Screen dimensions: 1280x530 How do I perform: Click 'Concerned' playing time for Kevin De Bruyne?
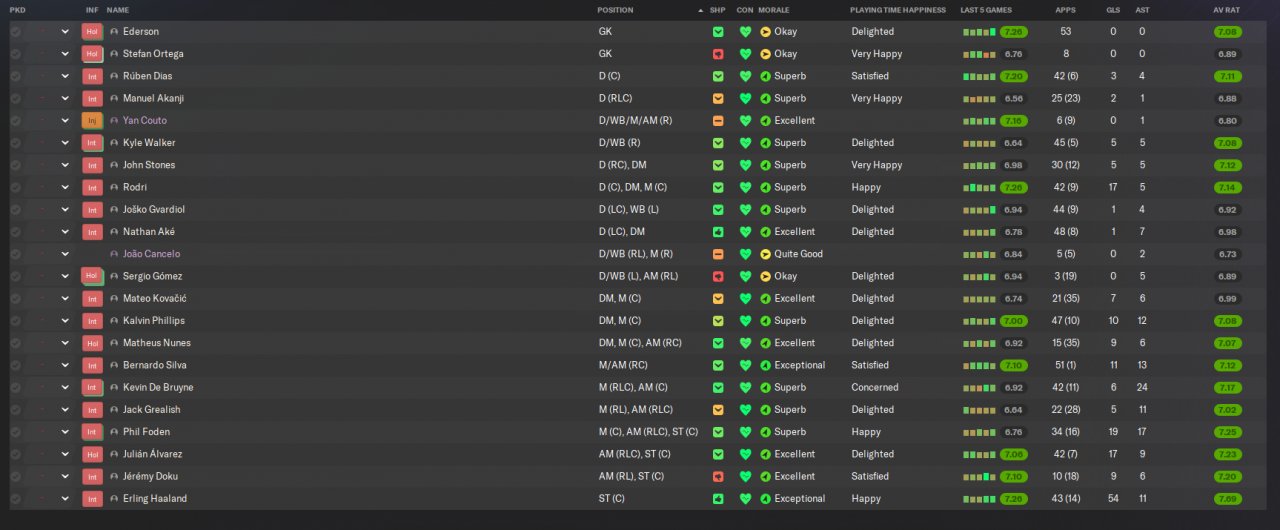pyautogui.click(x=875, y=387)
